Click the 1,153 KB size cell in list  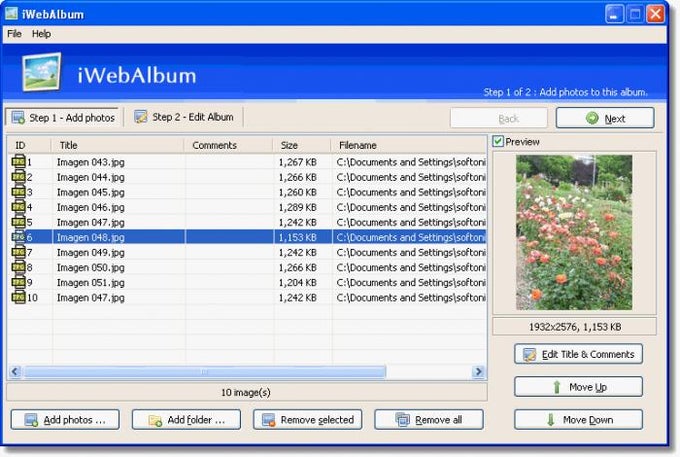tap(298, 237)
